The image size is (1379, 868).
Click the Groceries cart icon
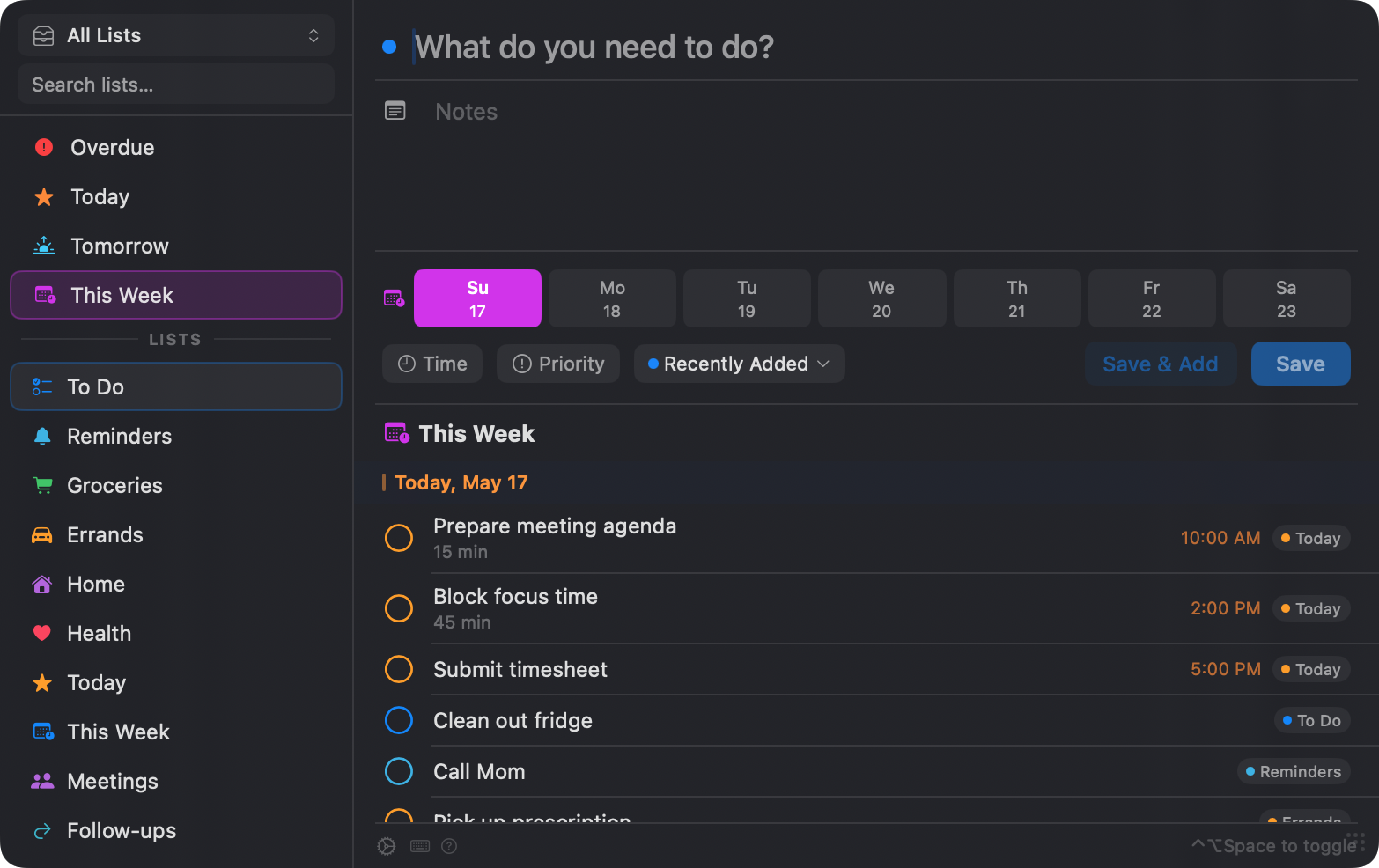(x=42, y=485)
